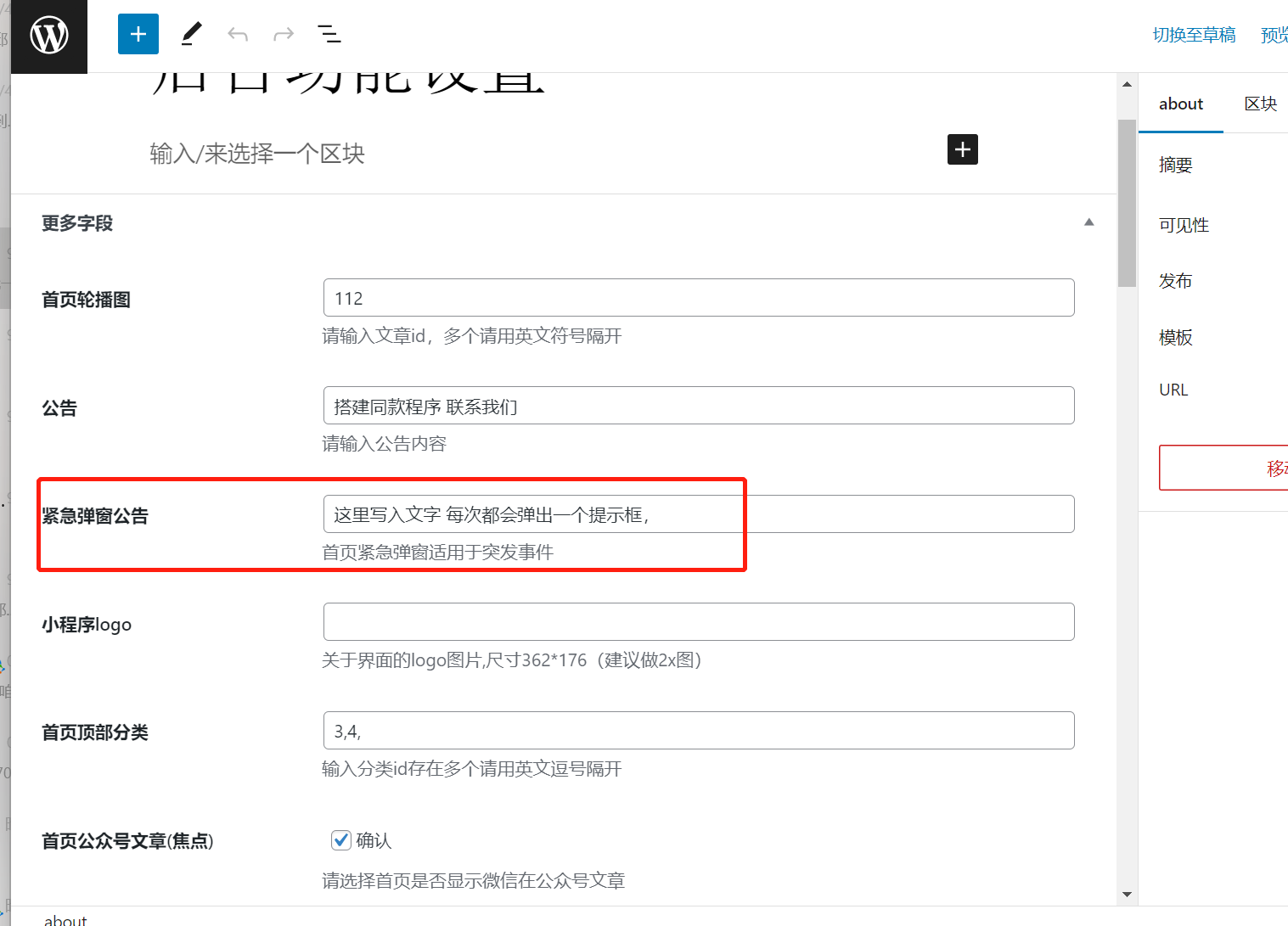Open the 可见性 setting in sidebar
Viewport: 1288px width, 926px height.
coord(1184,225)
